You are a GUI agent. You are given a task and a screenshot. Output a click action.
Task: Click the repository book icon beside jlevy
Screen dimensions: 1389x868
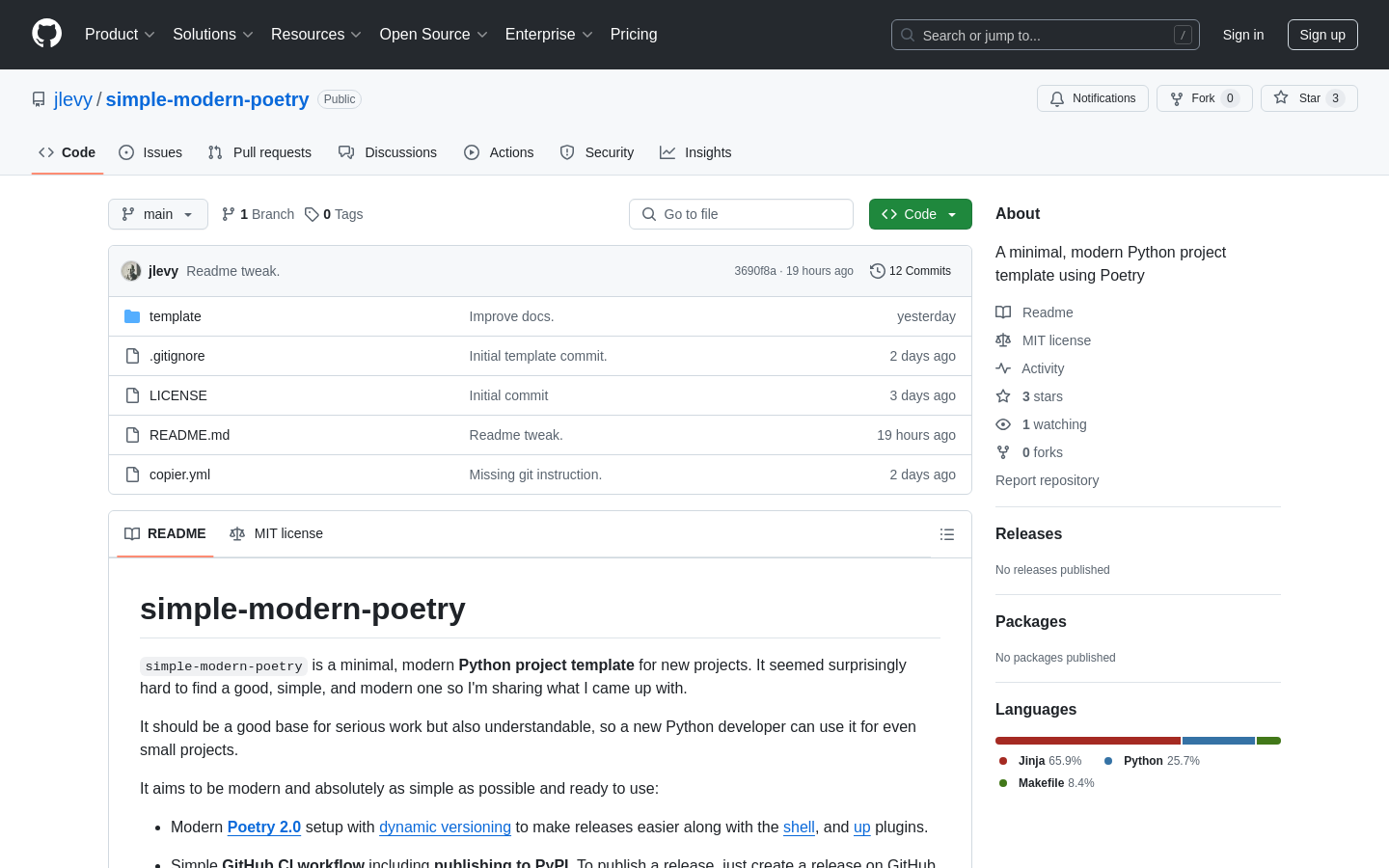point(39,99)
